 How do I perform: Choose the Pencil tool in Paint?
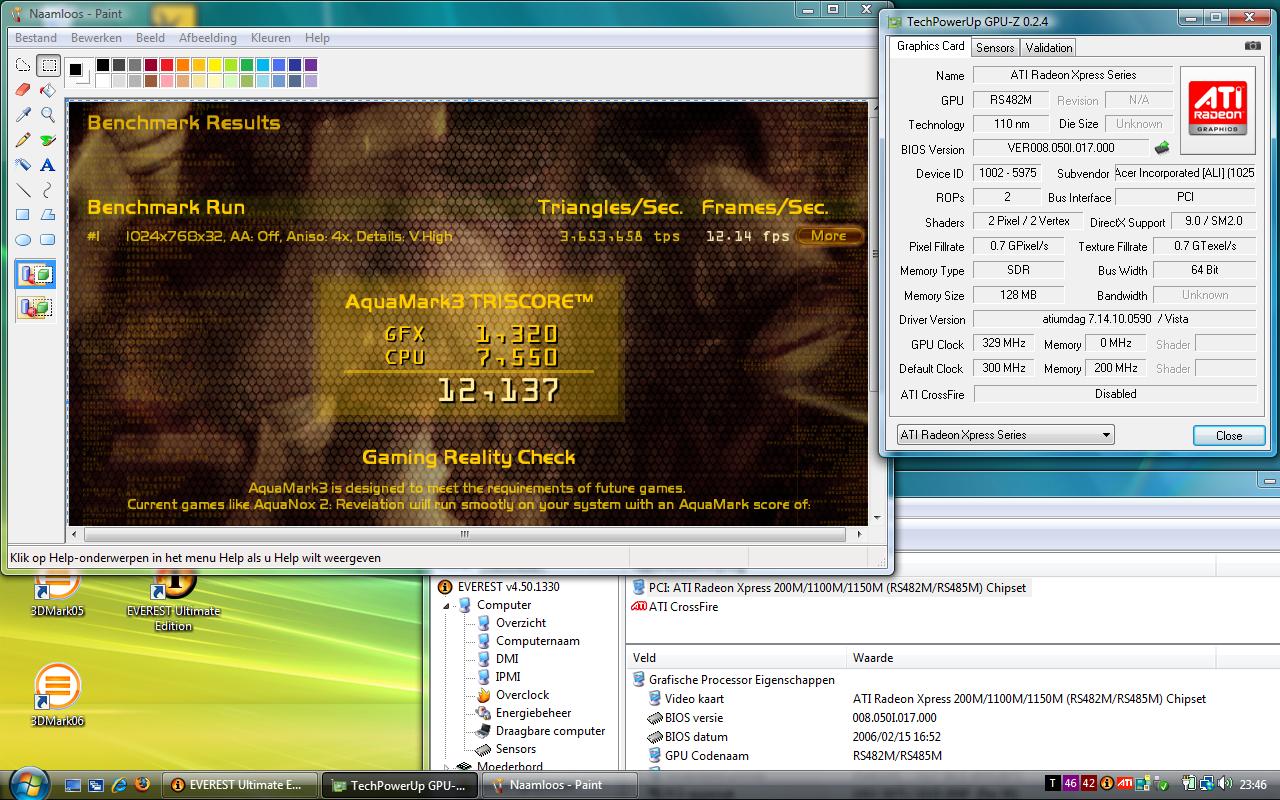point(23,141)
